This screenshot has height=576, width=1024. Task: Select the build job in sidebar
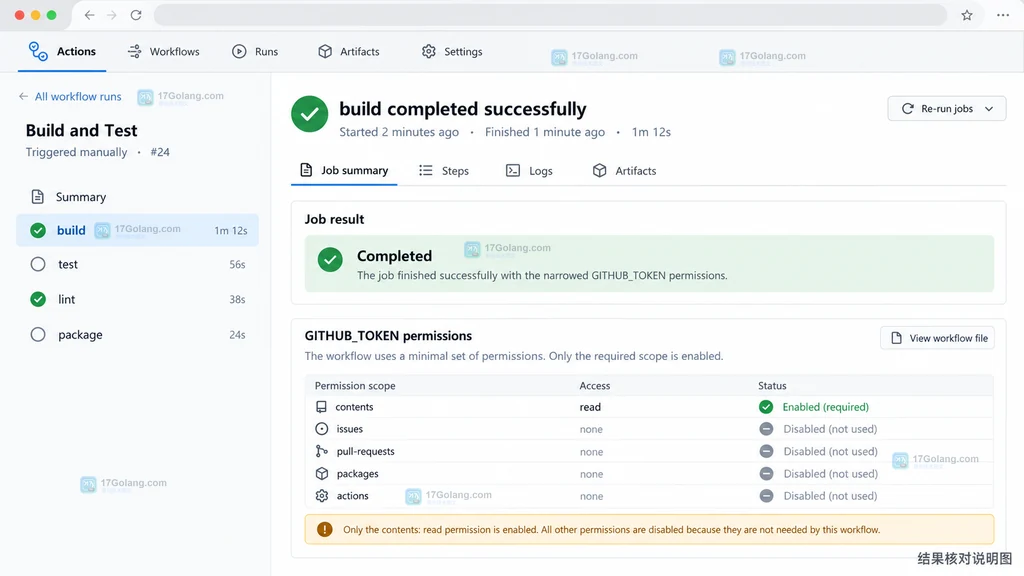tap(137, 230)
